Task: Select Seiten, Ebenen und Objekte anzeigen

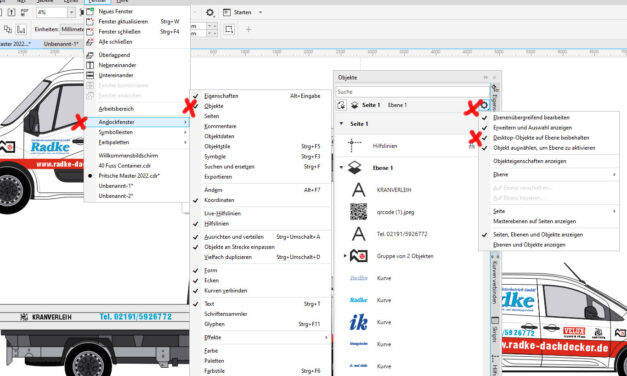Action: coord(538,235)
